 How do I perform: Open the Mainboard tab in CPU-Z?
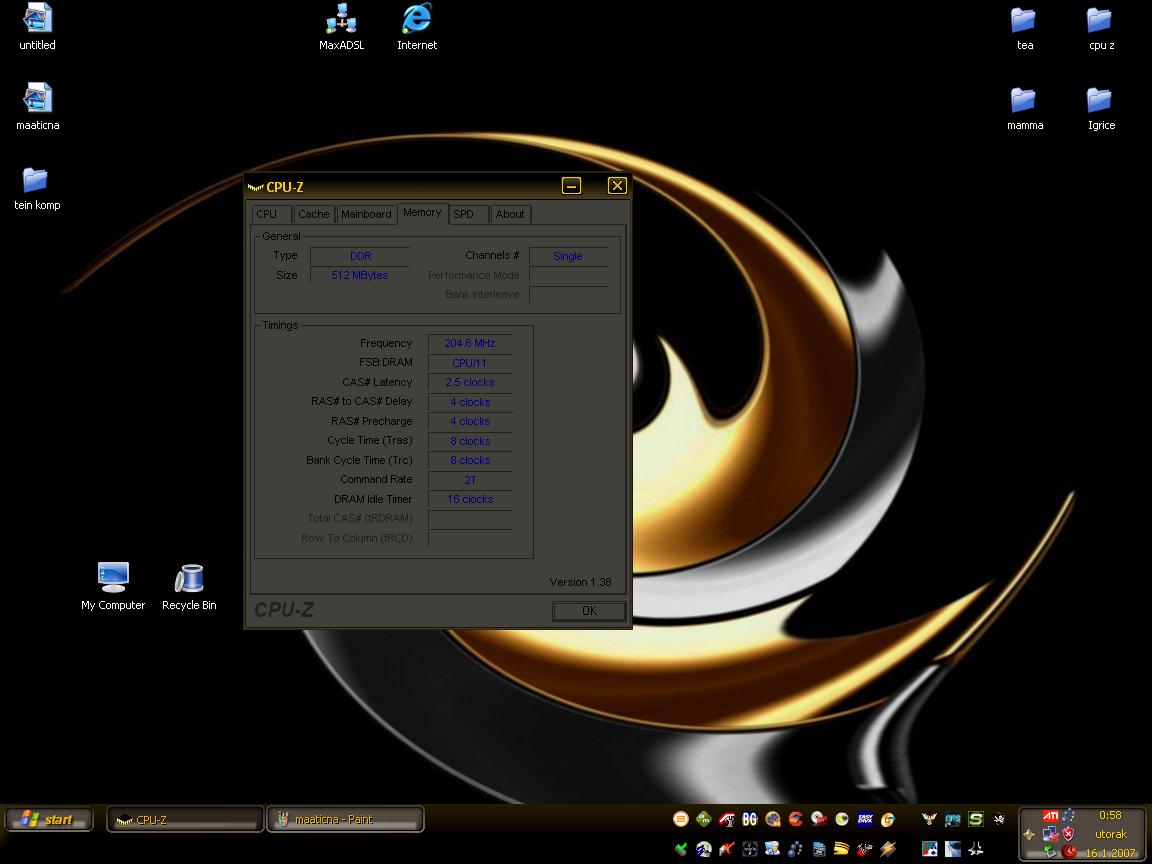point(366,214)
